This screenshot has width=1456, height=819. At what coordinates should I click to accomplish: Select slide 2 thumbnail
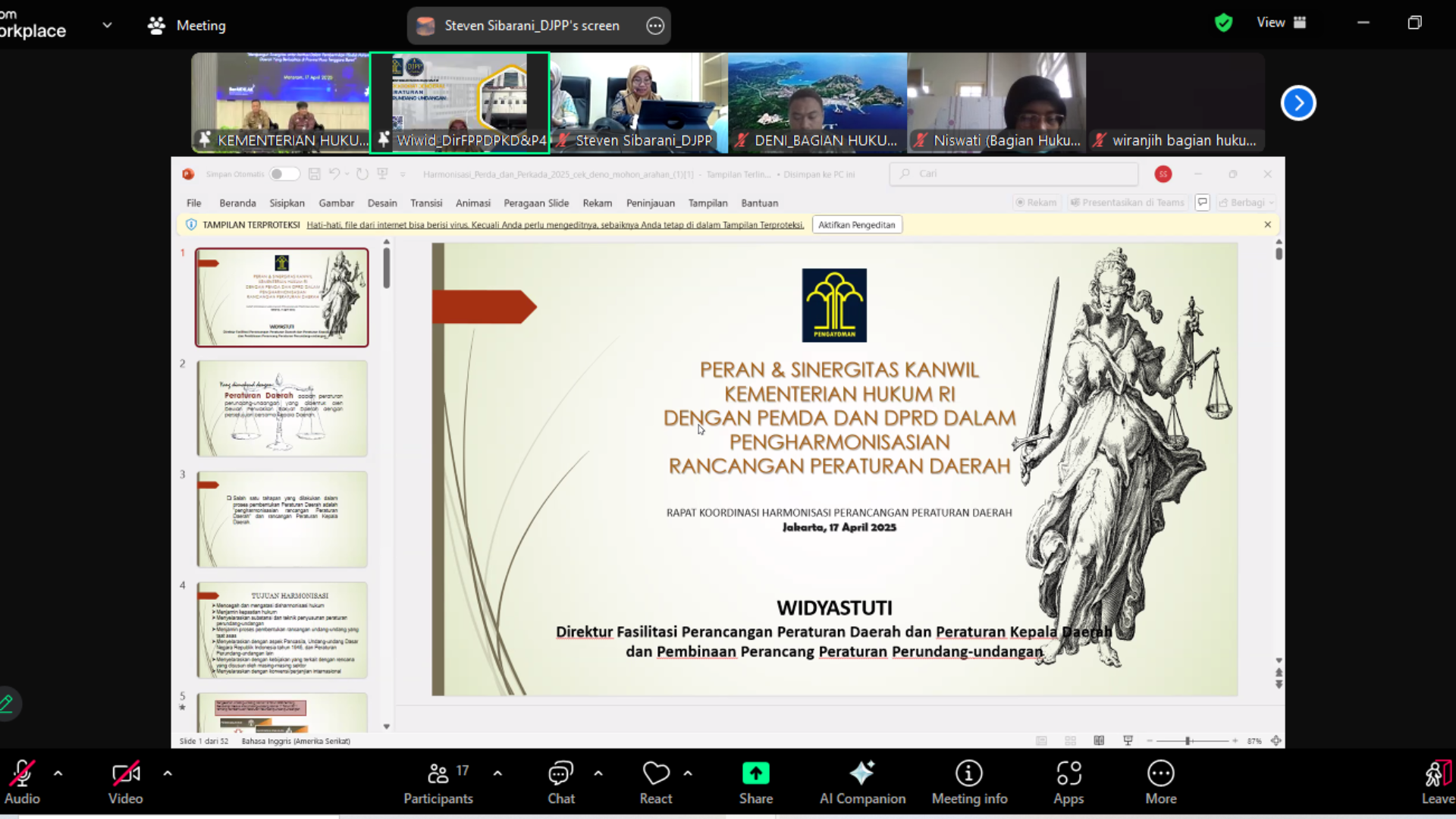(282, 408)
